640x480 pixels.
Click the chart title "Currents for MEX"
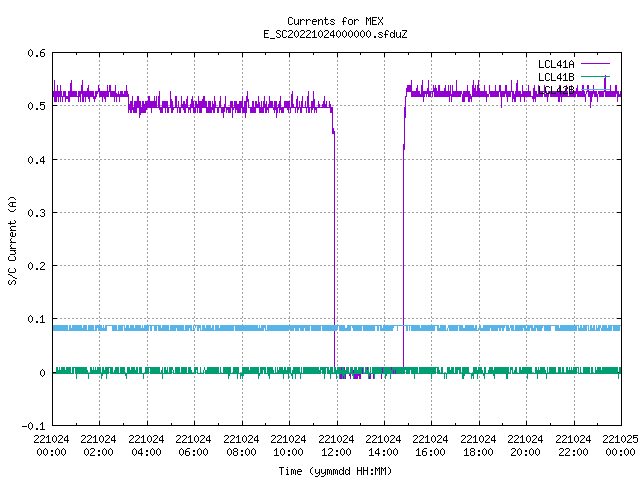(335, 21)
